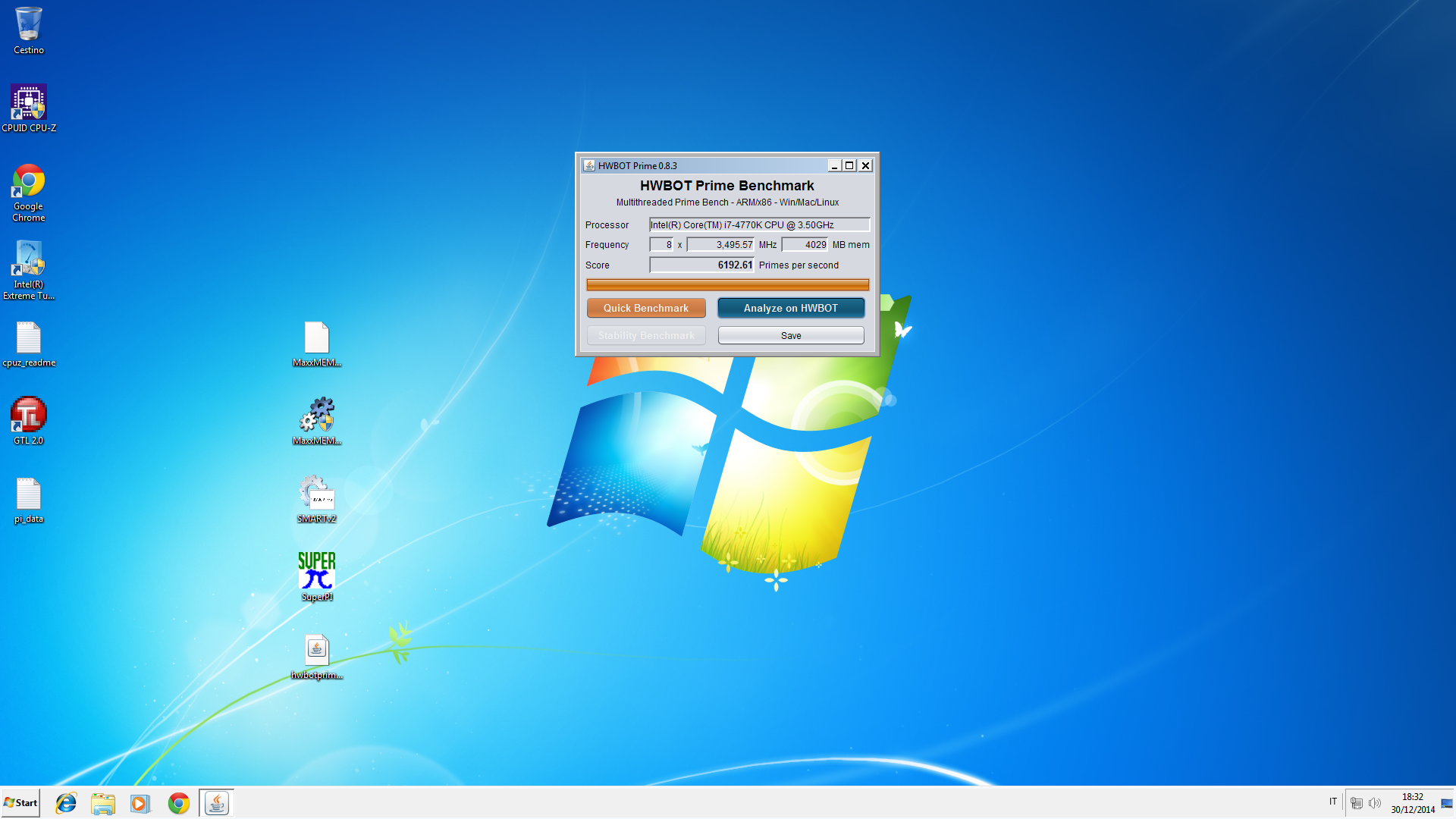Maximize the HWBOT Prime window
The image size is (1456, 819).
coord(849,165)
